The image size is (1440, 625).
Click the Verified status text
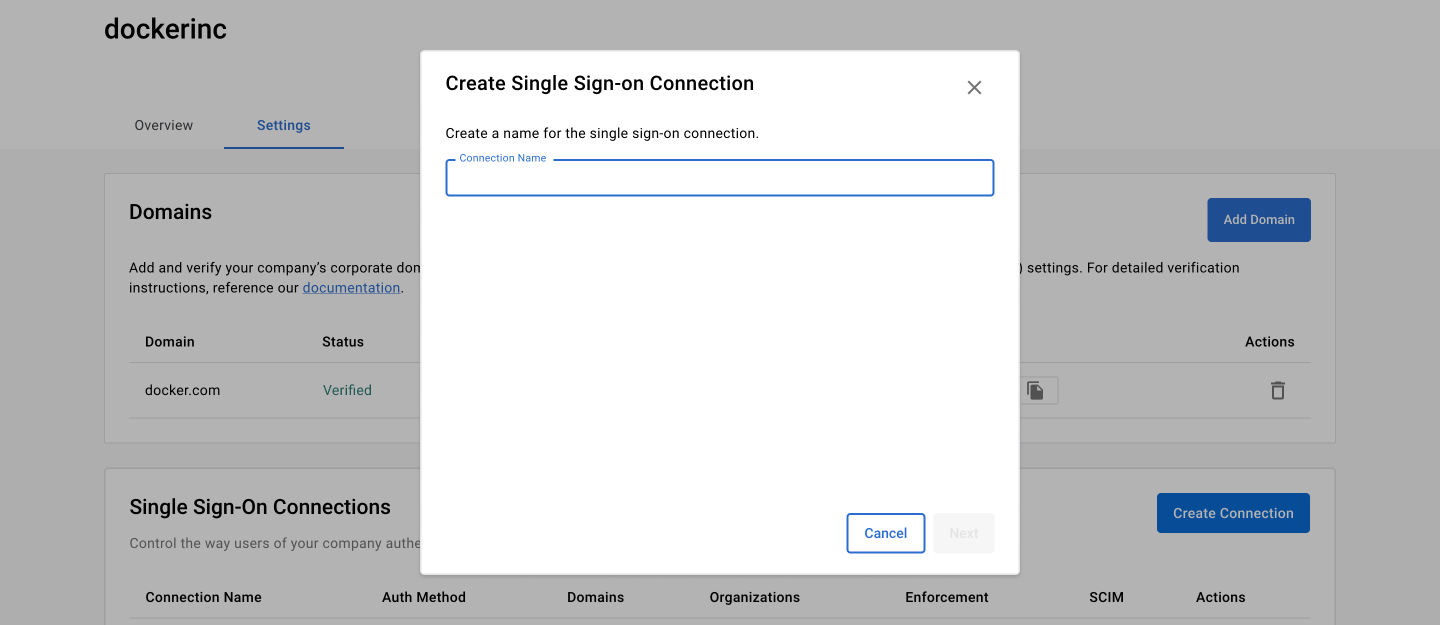tap(347, 391)
